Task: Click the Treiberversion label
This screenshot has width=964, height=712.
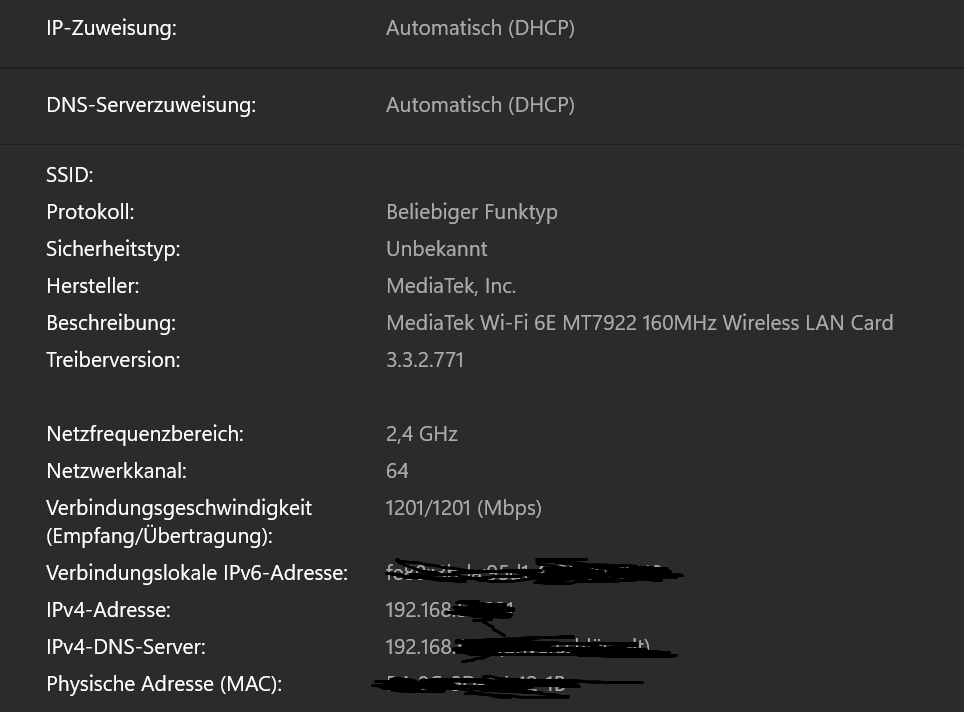Action: tap(113, 360)
